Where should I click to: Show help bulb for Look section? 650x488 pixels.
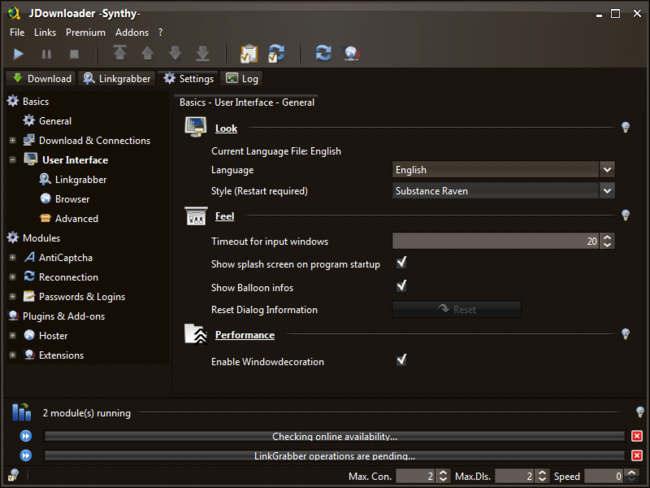point(626,127)
